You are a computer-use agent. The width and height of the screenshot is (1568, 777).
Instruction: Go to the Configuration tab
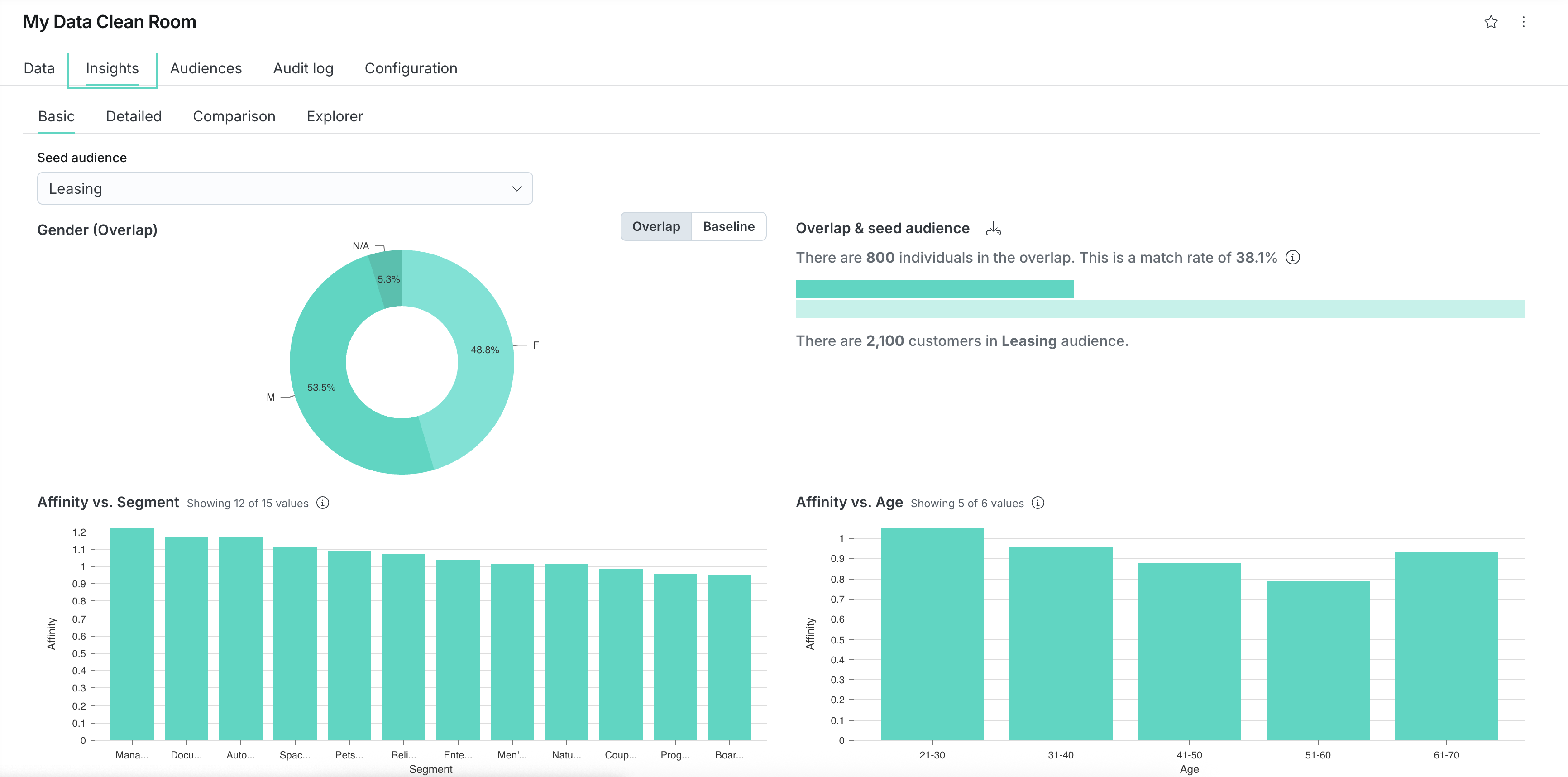[410, 68]
